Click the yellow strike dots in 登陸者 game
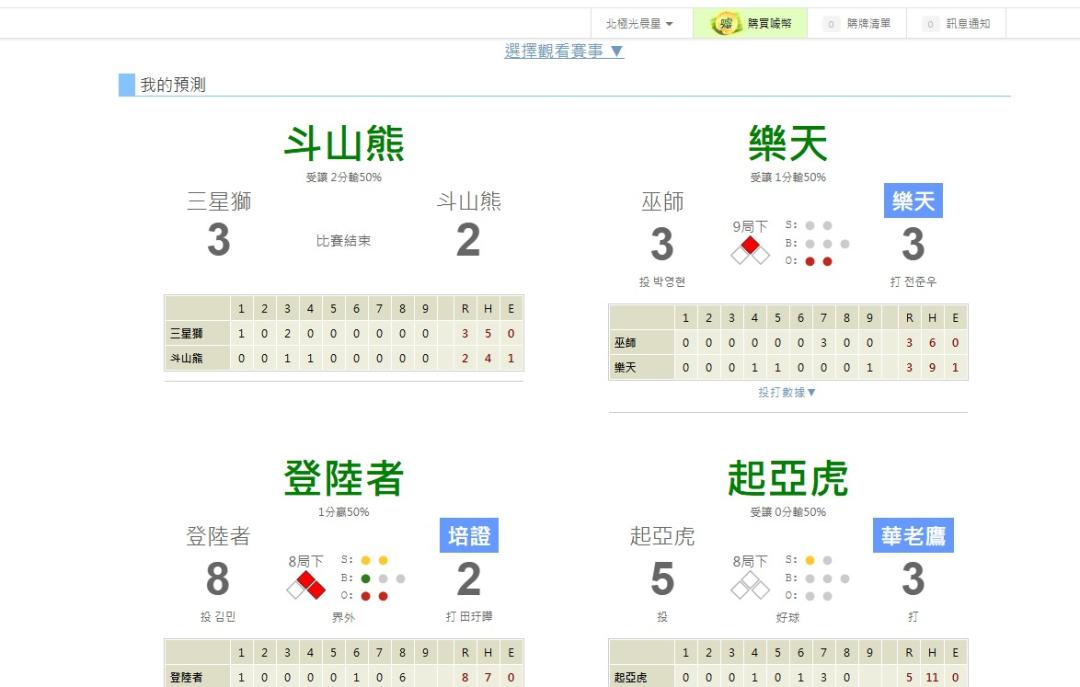 (x=375, y=560)
